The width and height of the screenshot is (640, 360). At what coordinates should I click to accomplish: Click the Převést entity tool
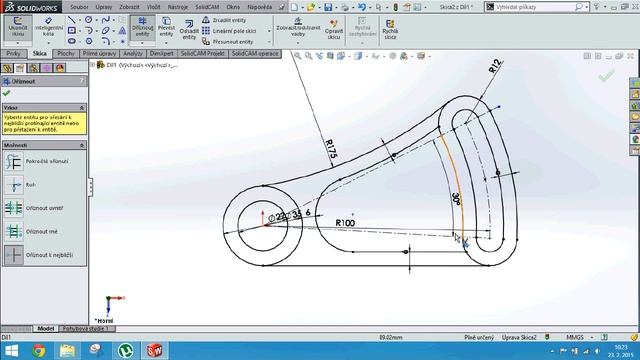166,27
